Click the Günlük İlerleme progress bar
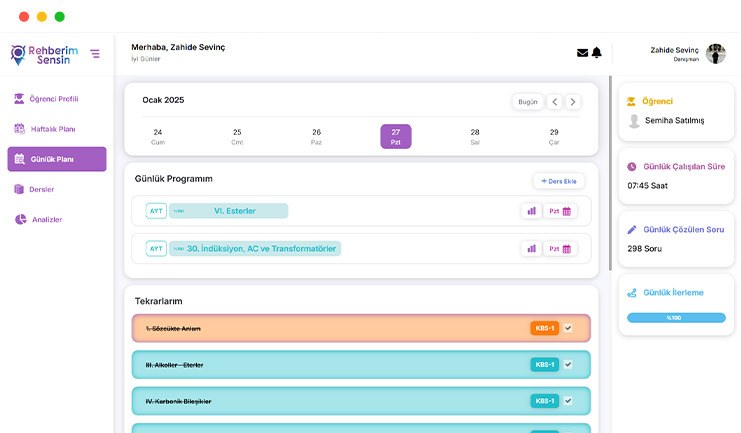 click(676, 318)
